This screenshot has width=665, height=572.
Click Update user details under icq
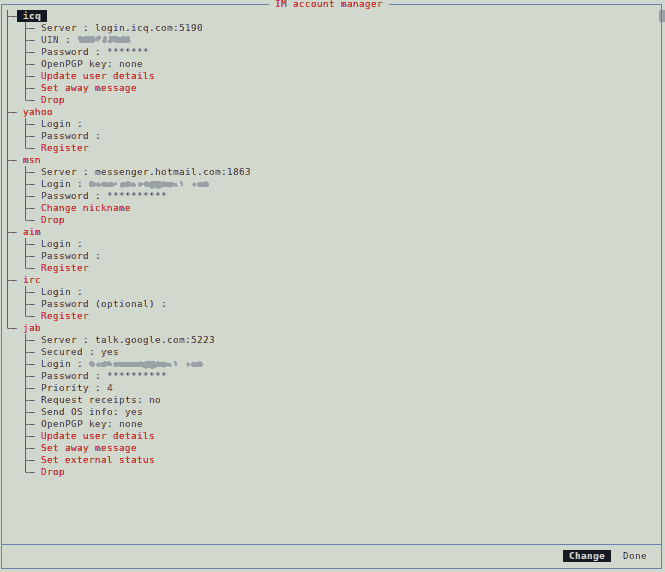coord(97,76)
